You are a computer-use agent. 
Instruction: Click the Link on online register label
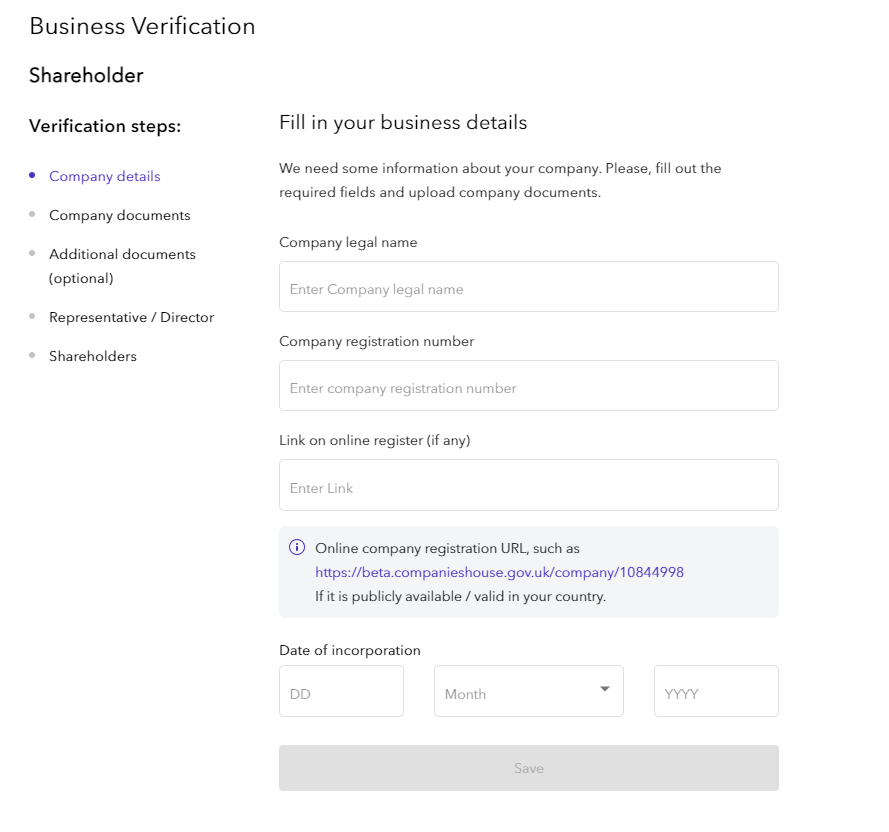pos(374,441)
